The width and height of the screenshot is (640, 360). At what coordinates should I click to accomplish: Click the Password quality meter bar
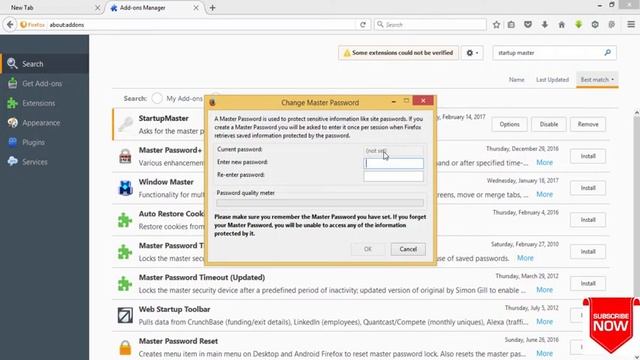pyautogui.click(x=320, y=202)
